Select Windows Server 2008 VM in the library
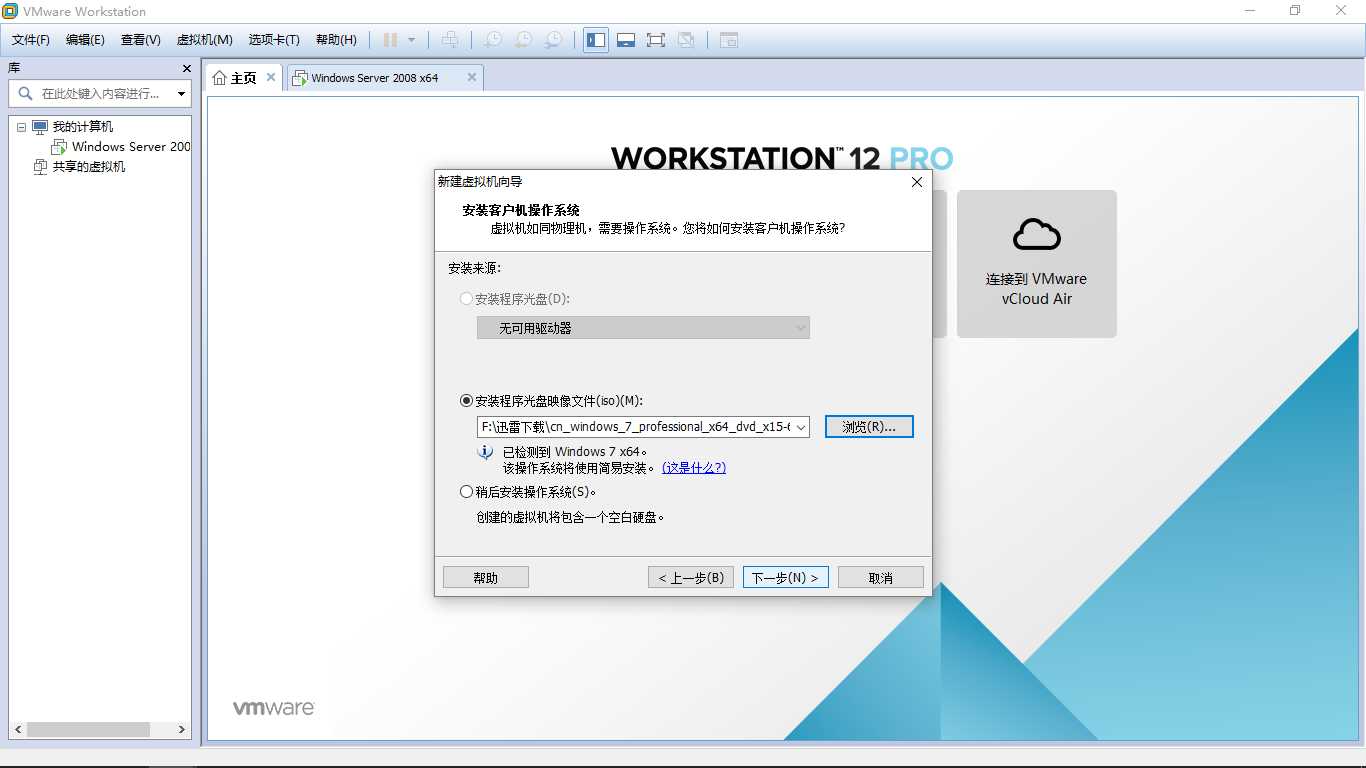The width and height of the screenshot is (1366, 768). tap(130, 147)
